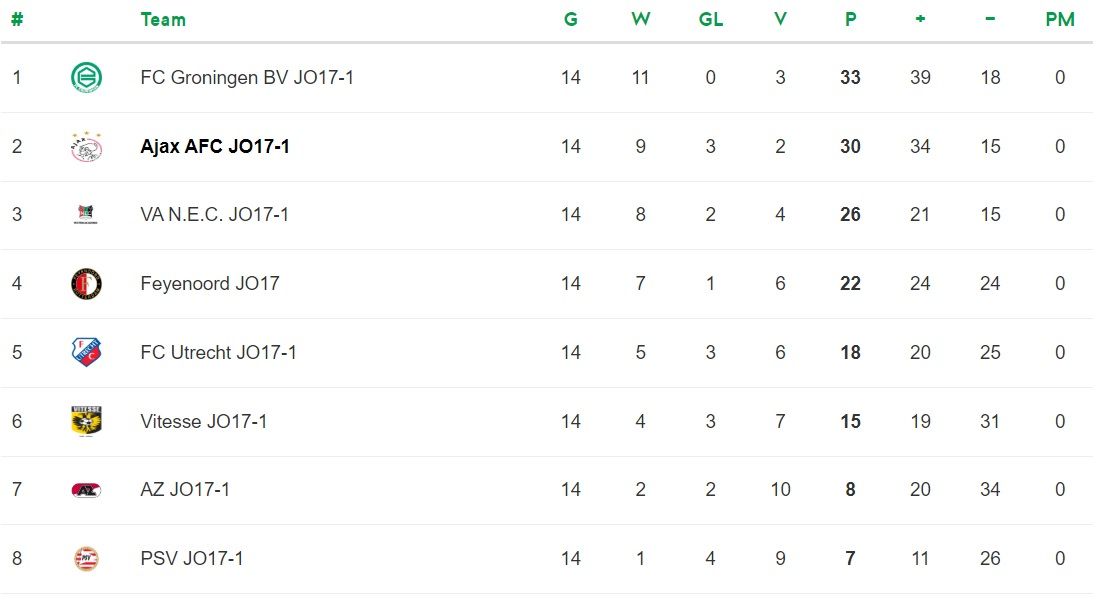Click the Vitesse club crest
This screenshot has width=1098, height=601.
click(x=86, y=421)
